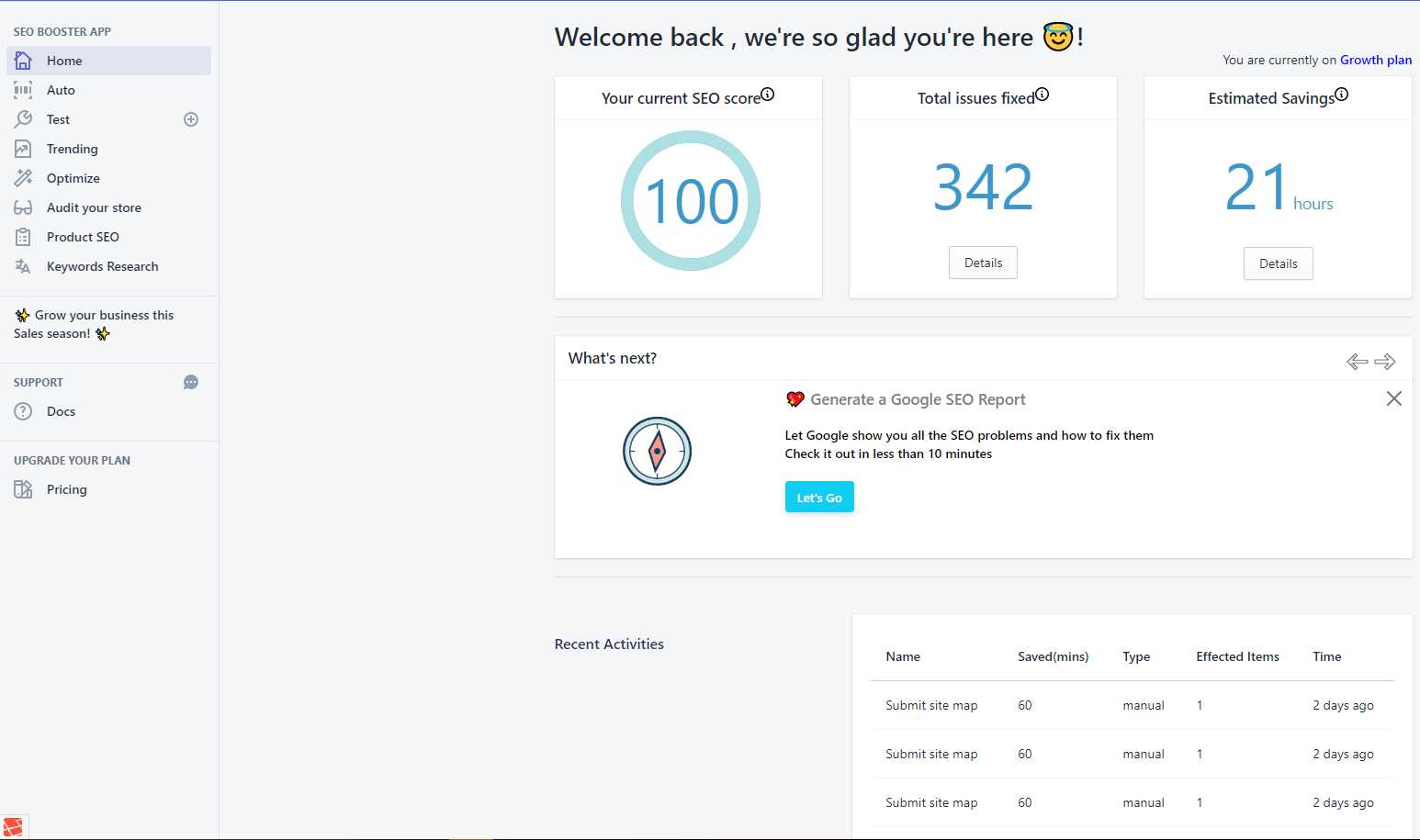Viewport: 1420px width, 840px height.
Task: Click the Support chat bubble icon
Action: (191, 382)
